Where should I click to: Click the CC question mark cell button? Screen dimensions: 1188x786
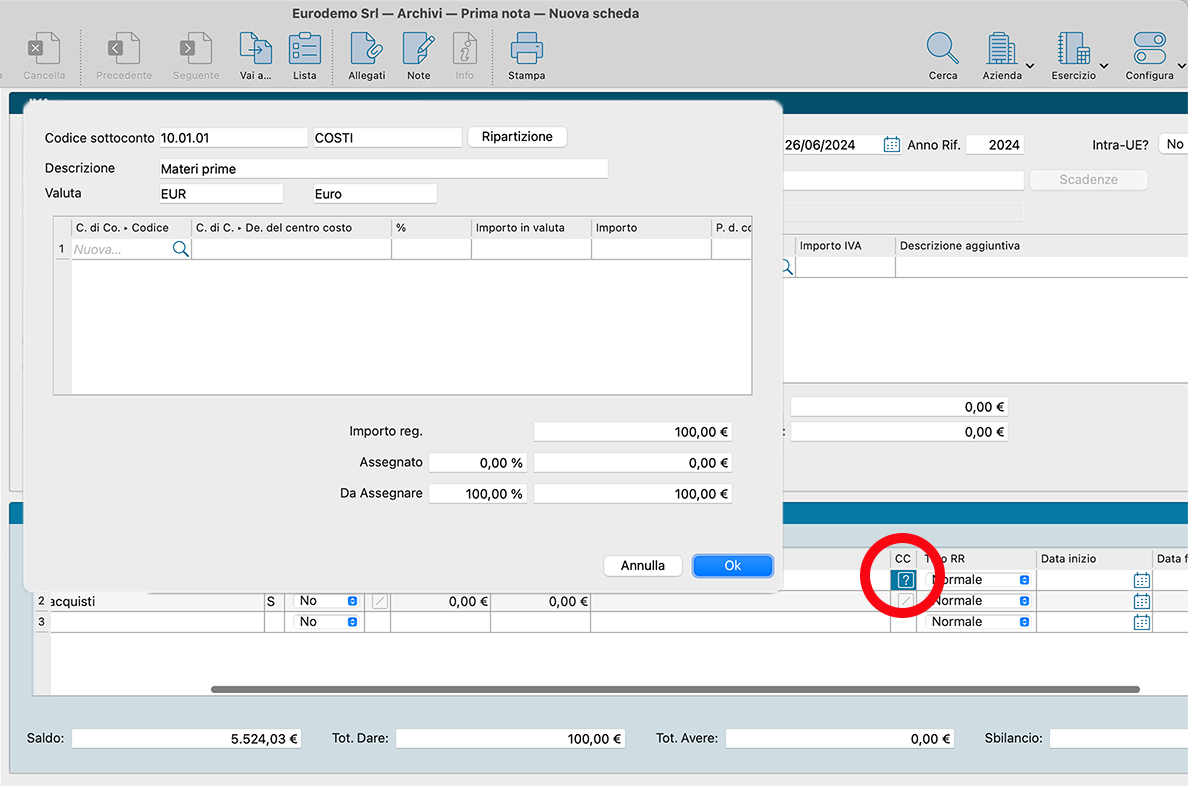(905, 580)
